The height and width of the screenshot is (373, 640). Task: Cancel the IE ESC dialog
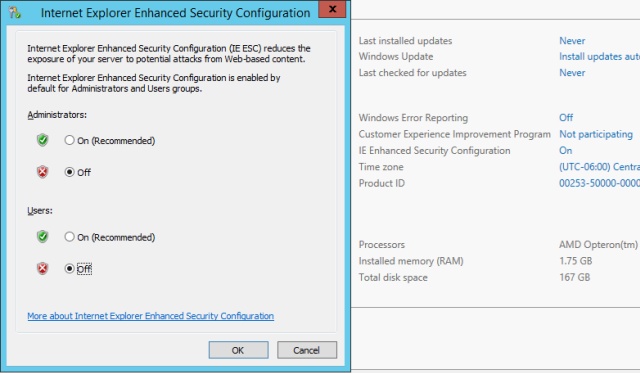(x=307, y=350)
